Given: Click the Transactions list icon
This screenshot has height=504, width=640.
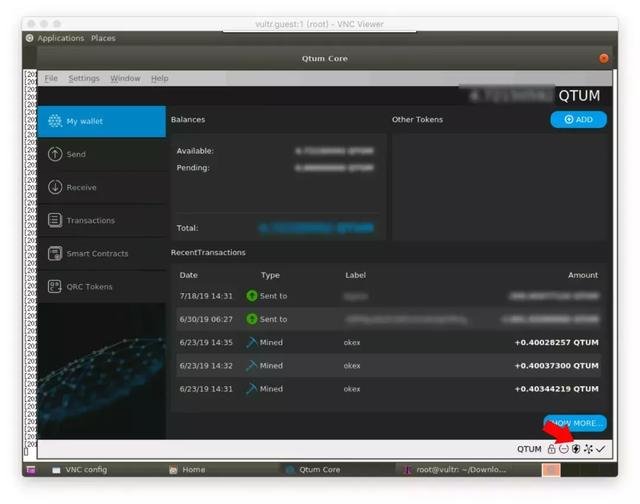Looking at the screenshot, I should (x=55, y=220).
